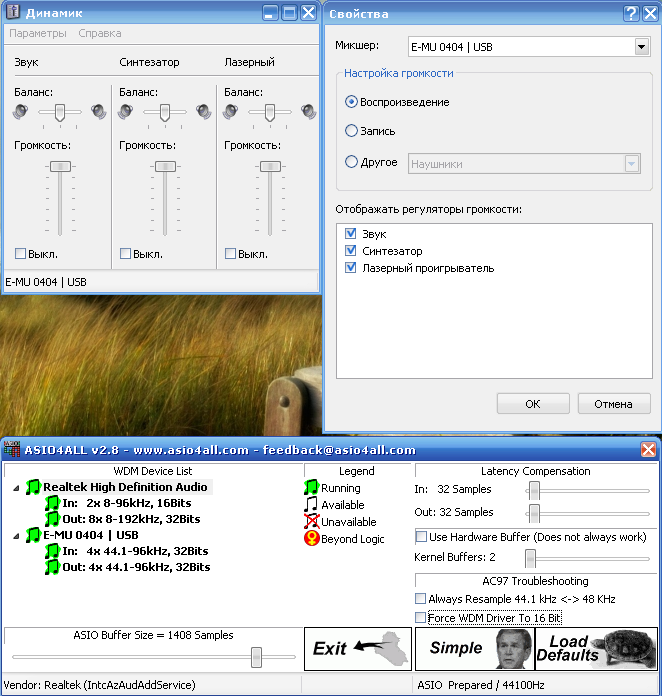Uncheck the Звук volume control checkbox
The image size is (662, 696).
pyautogui.click(x=350, y=233)
